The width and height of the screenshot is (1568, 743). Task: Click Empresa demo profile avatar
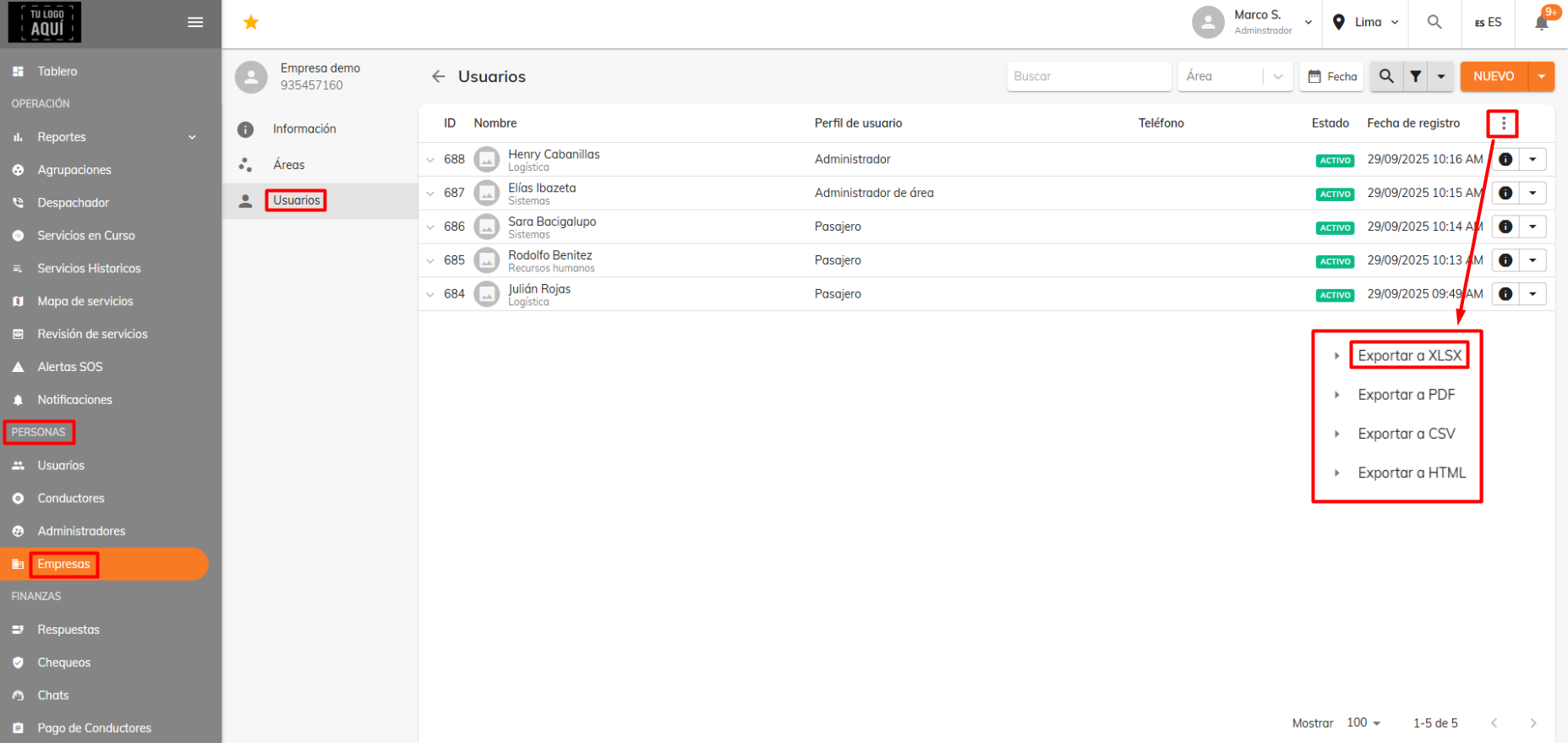click(x=251, y=77)
